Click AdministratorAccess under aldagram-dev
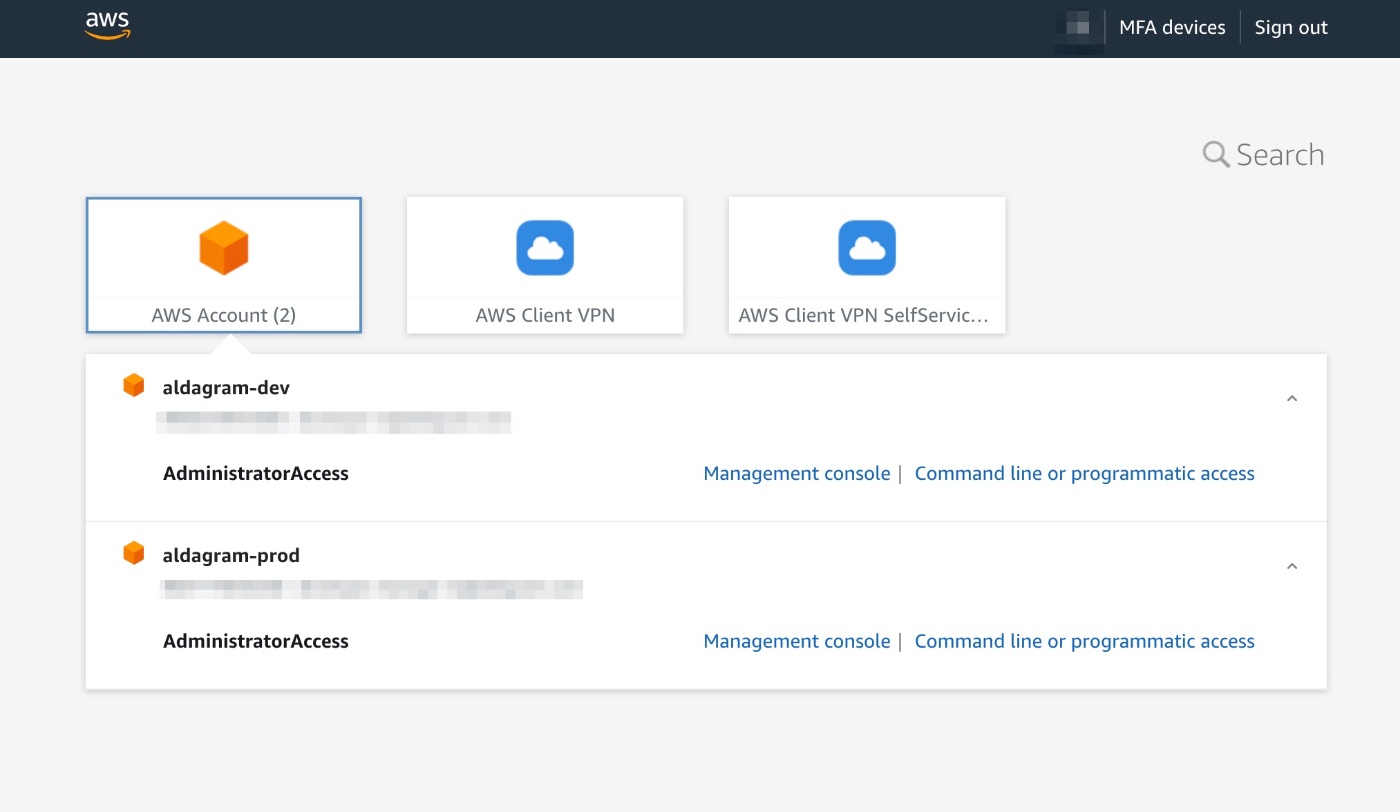This screenshot has height=812, width=1400. tap(256, 474)
